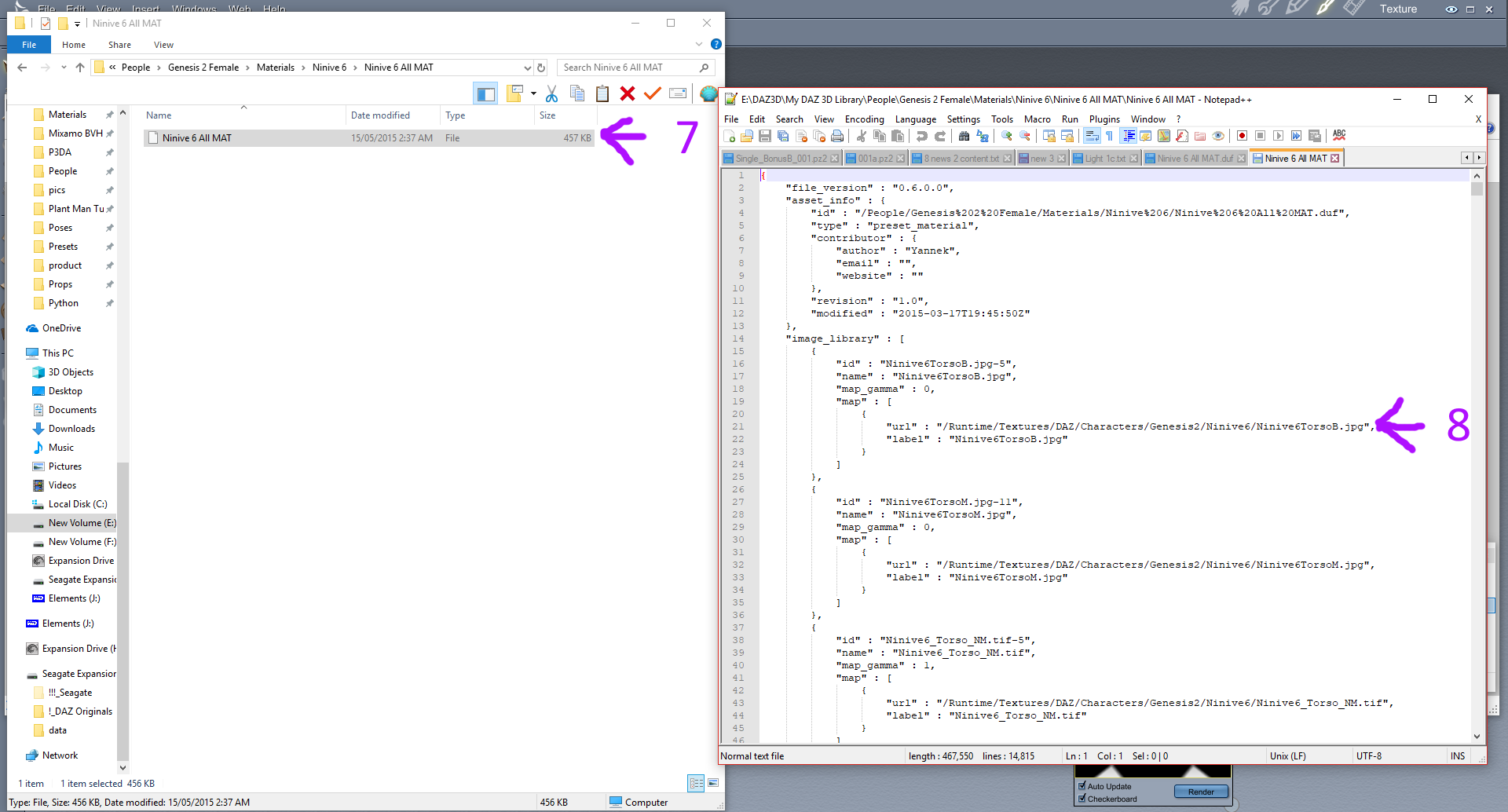Click the Explorer help question mark icon
Screen dimensions: 1508x812
click(x=716, y=45)
